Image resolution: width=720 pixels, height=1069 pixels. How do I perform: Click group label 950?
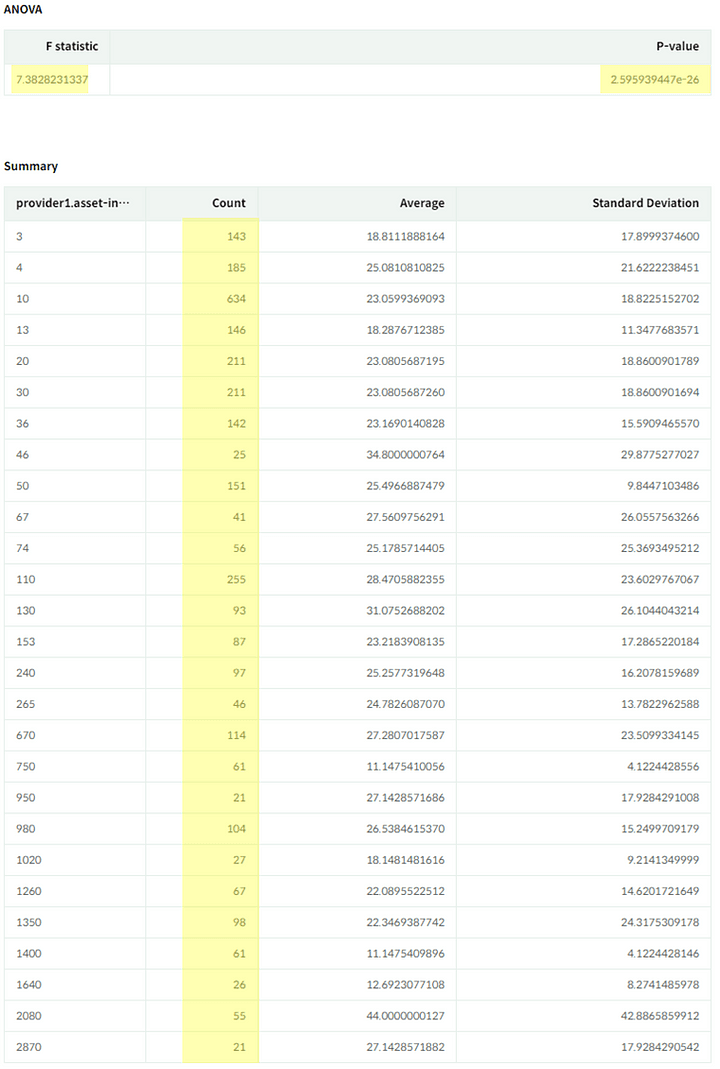(x=25, y=798)
